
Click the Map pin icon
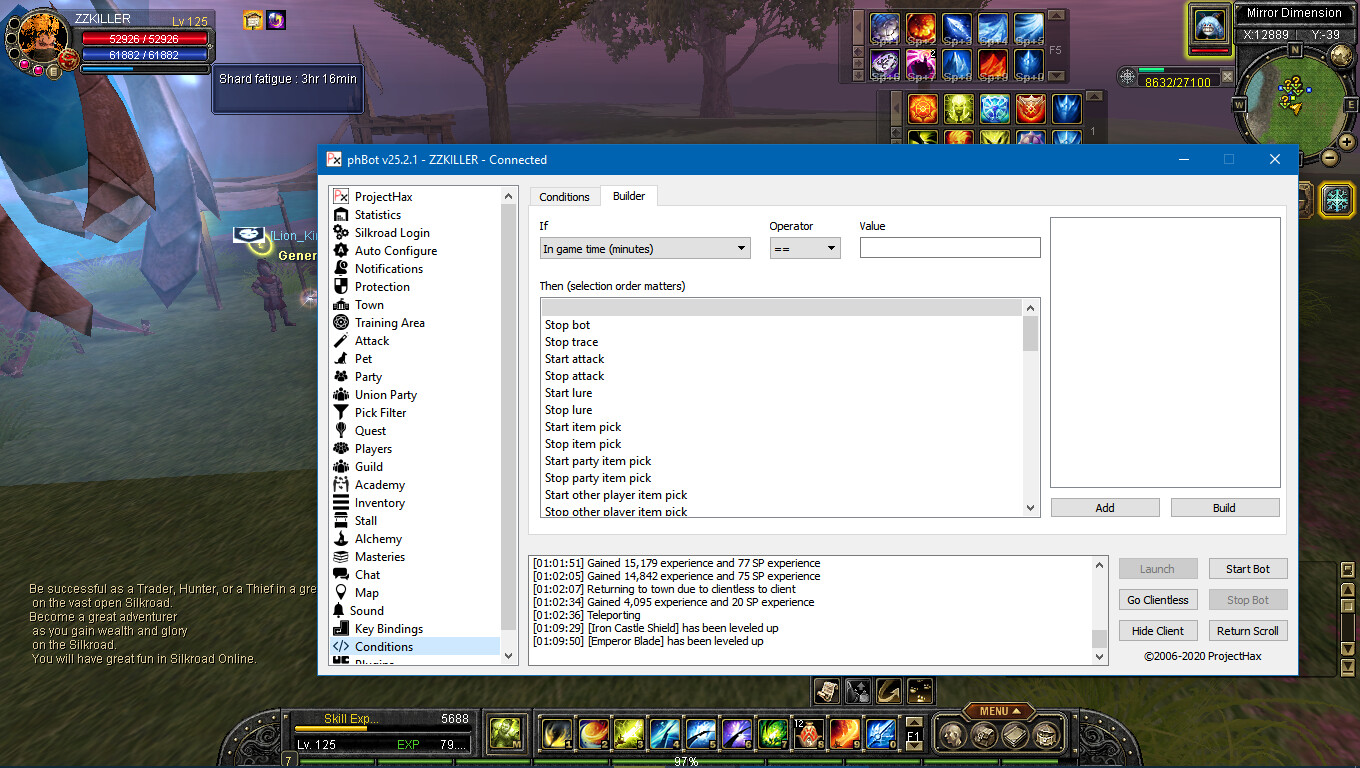coord(341,593)
